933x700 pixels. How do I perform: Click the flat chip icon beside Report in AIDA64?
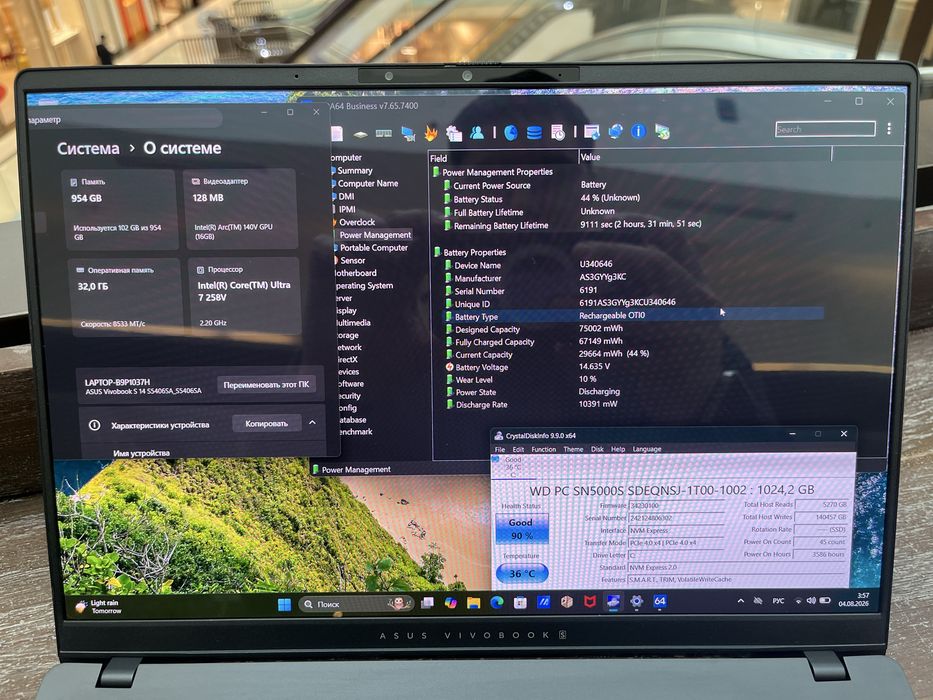pos(360,135)
